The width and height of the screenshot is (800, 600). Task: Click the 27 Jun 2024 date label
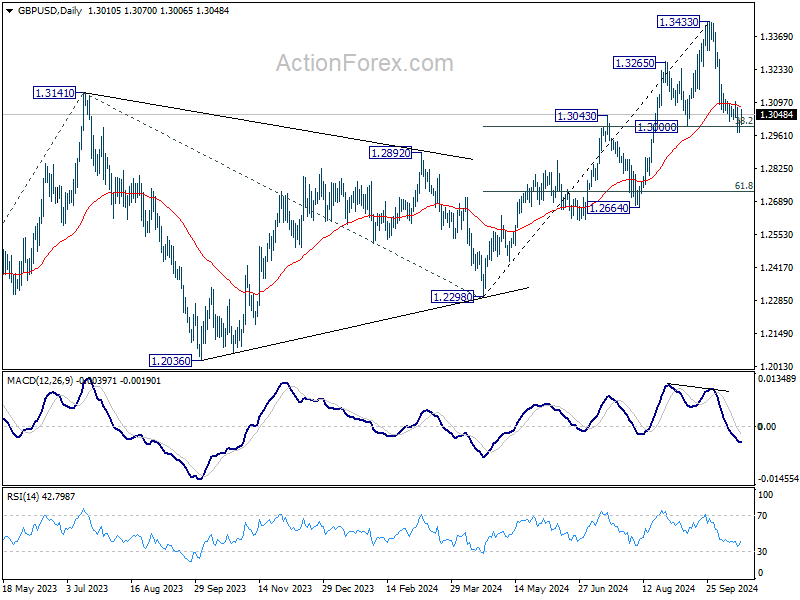click(x=603, y=588)
